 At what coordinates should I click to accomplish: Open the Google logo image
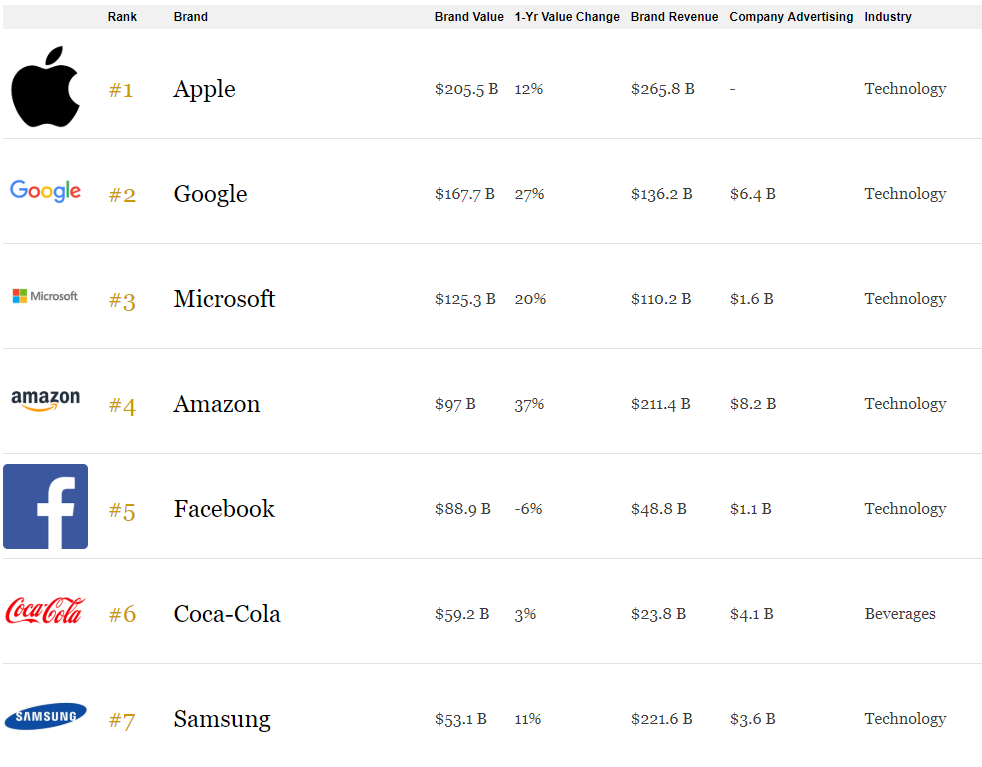[45, 190]
